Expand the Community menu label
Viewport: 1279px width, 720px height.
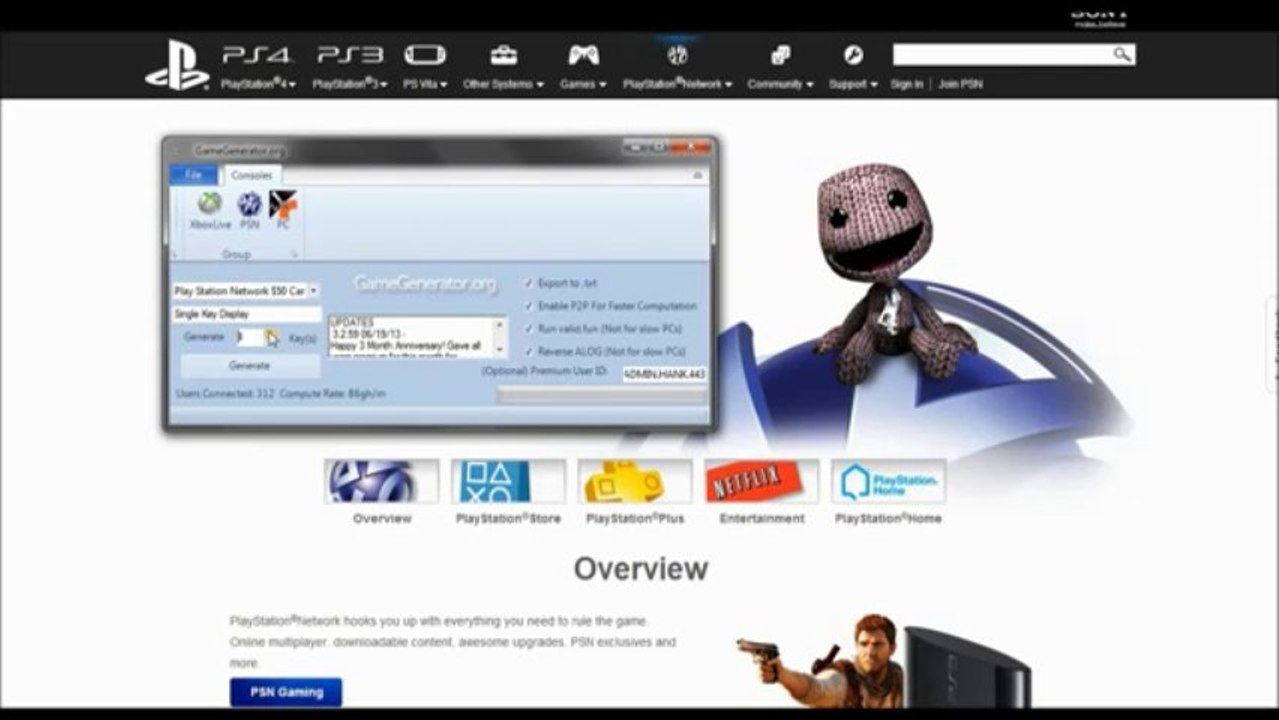point(780,85)
